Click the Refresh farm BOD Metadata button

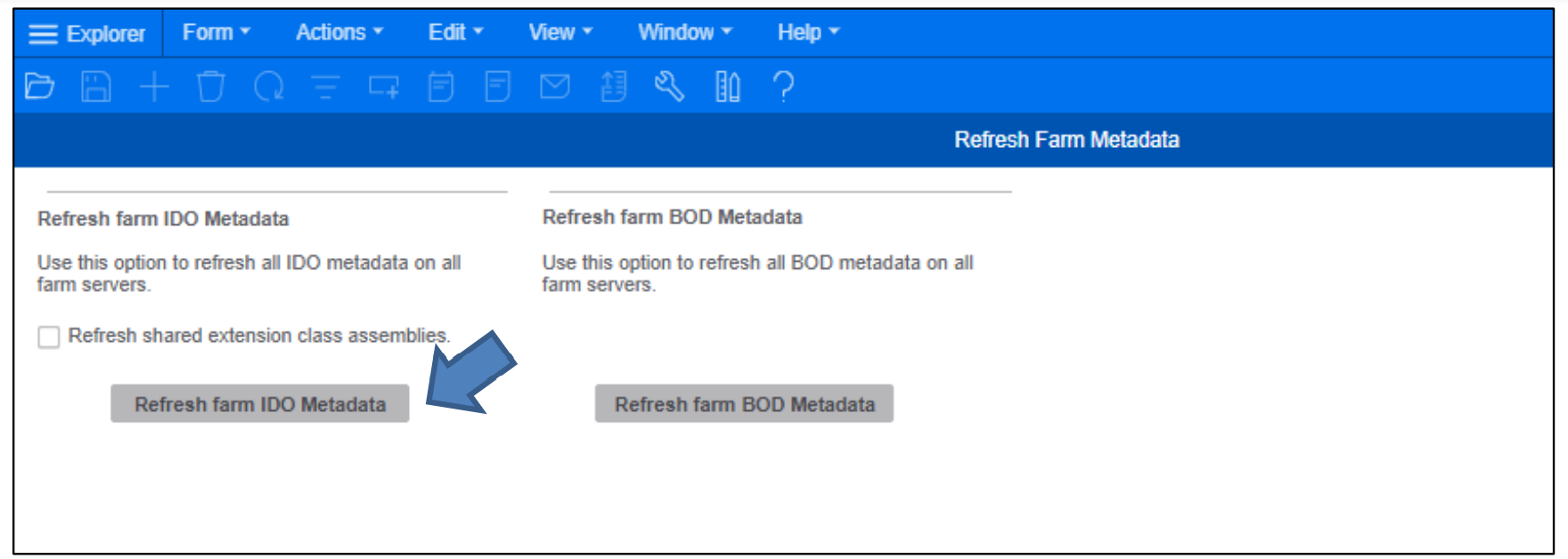(x=744, y=404)
